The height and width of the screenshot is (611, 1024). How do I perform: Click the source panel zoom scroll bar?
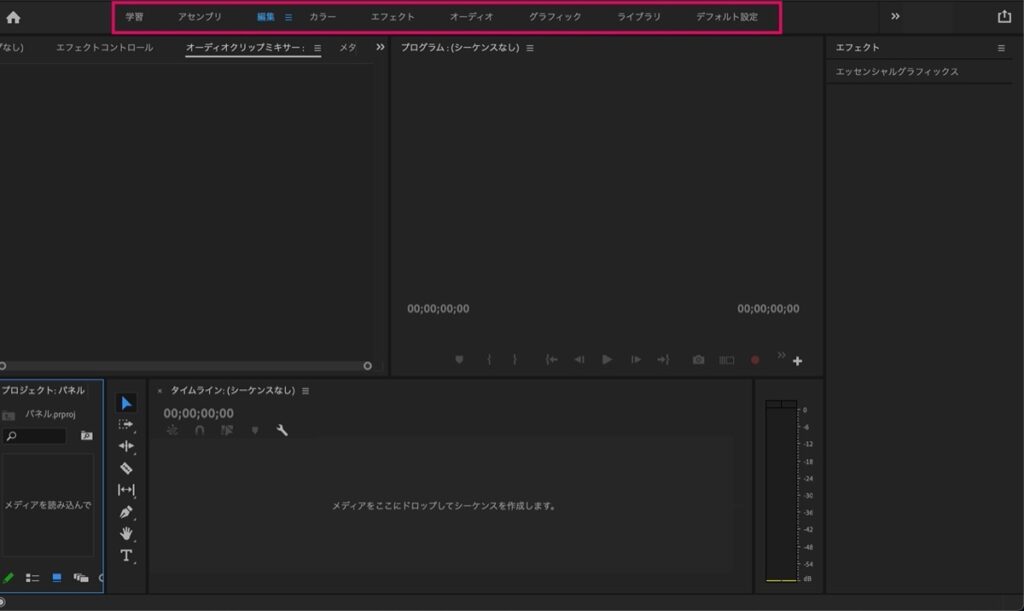185,366
